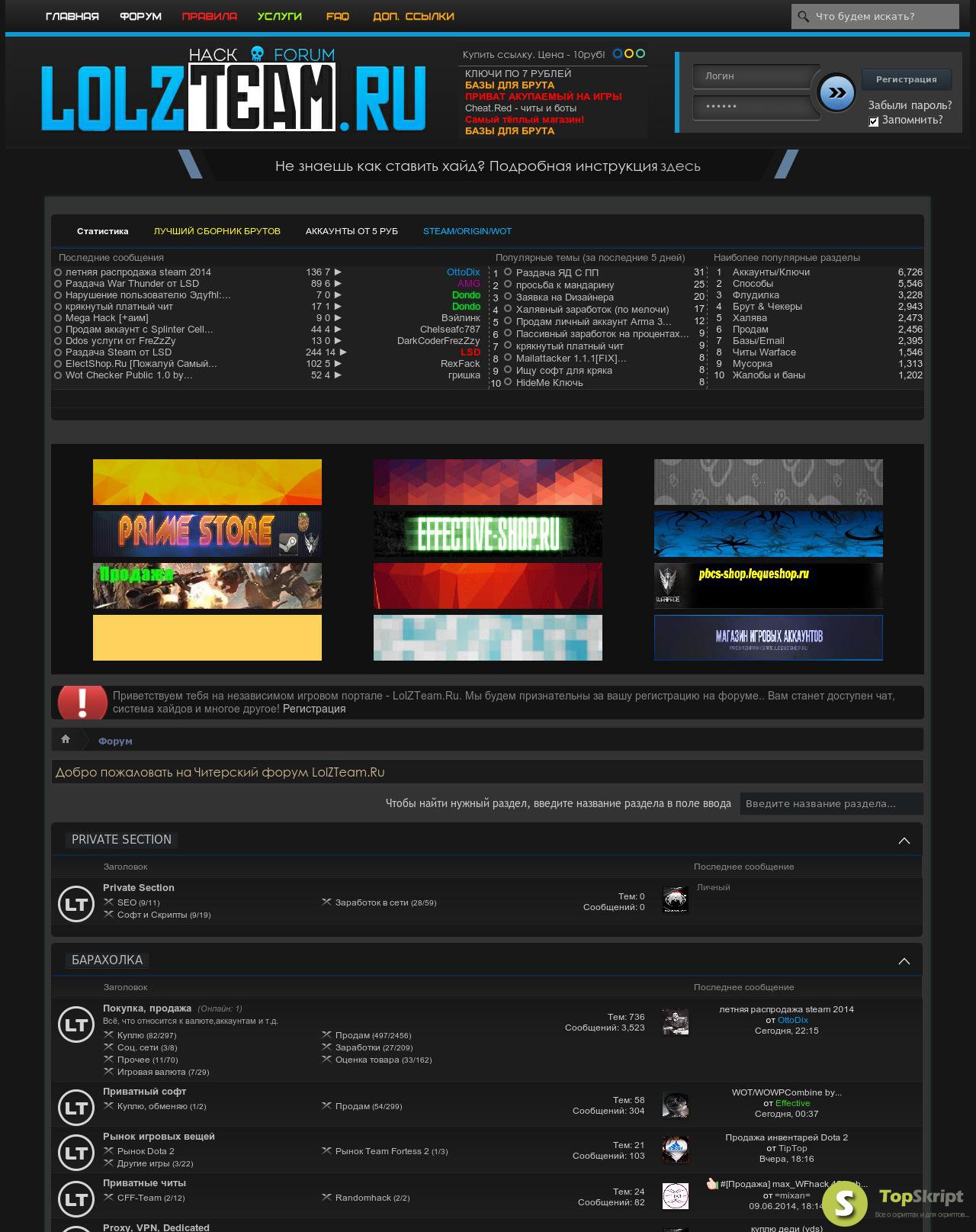
Task: Open Аккаунты/Ключи popular section
Action: pos(771,272)
